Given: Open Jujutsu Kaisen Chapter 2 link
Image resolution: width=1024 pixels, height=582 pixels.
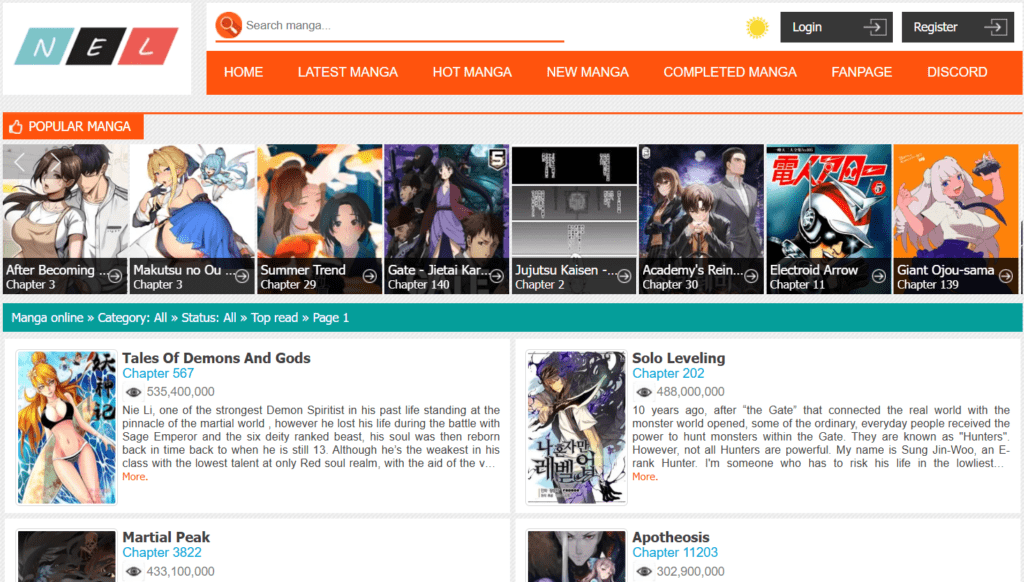Looking at the screenshot, I should tap(539, 285).
